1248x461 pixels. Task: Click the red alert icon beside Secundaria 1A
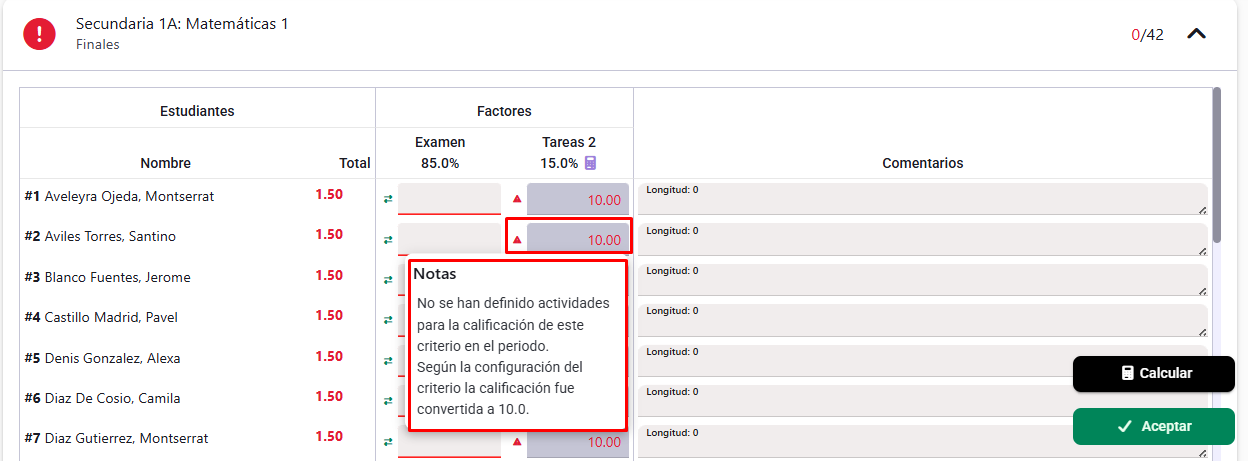(40, 34)
